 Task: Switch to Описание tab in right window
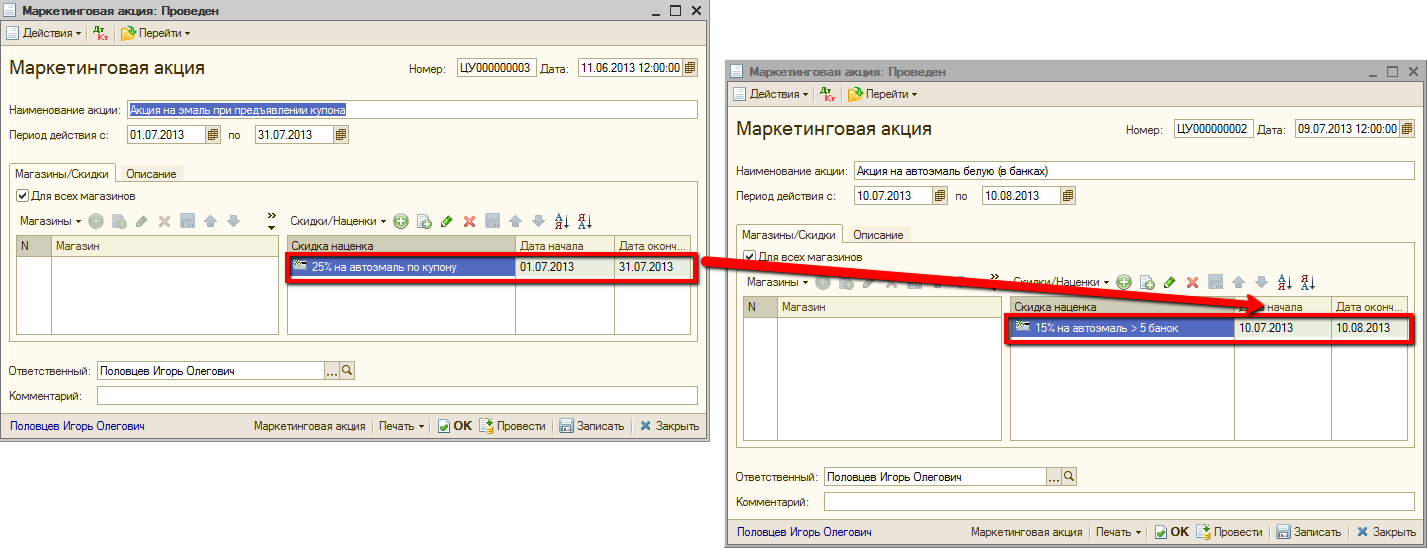pyautogui.click(x=878, y=235)
